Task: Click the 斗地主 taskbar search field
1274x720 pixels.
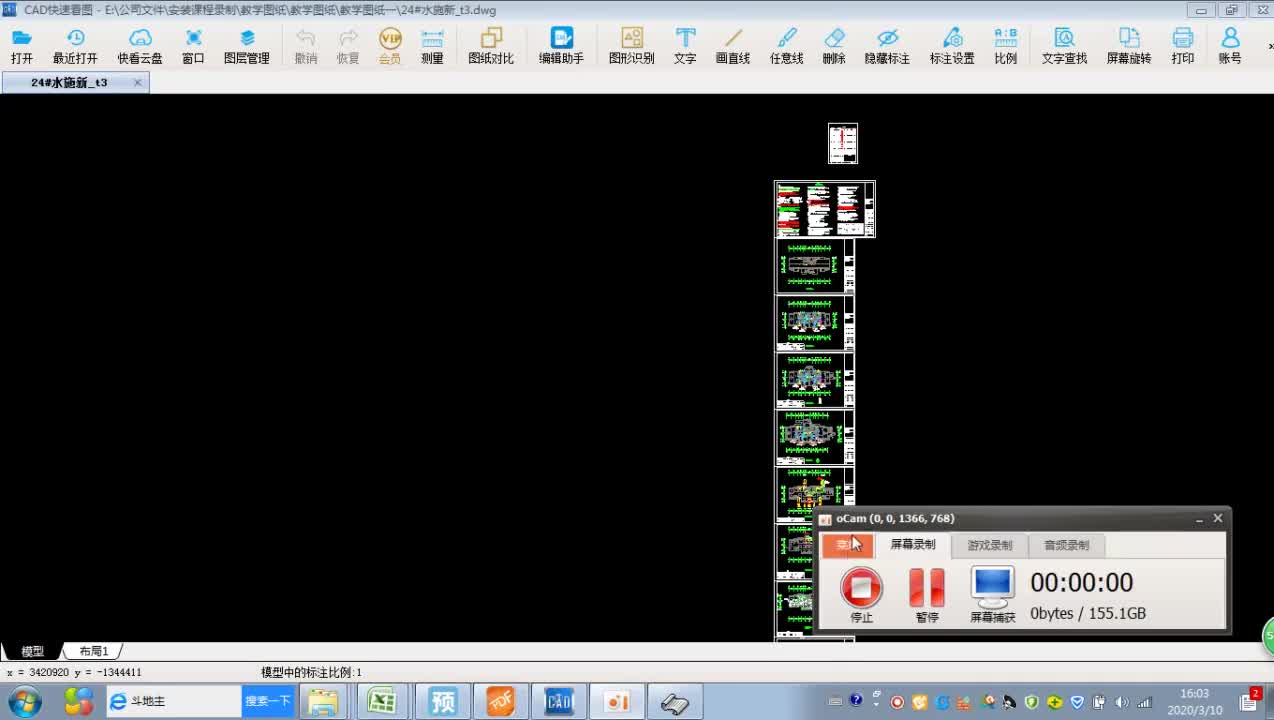Action: tap(175, 701)
